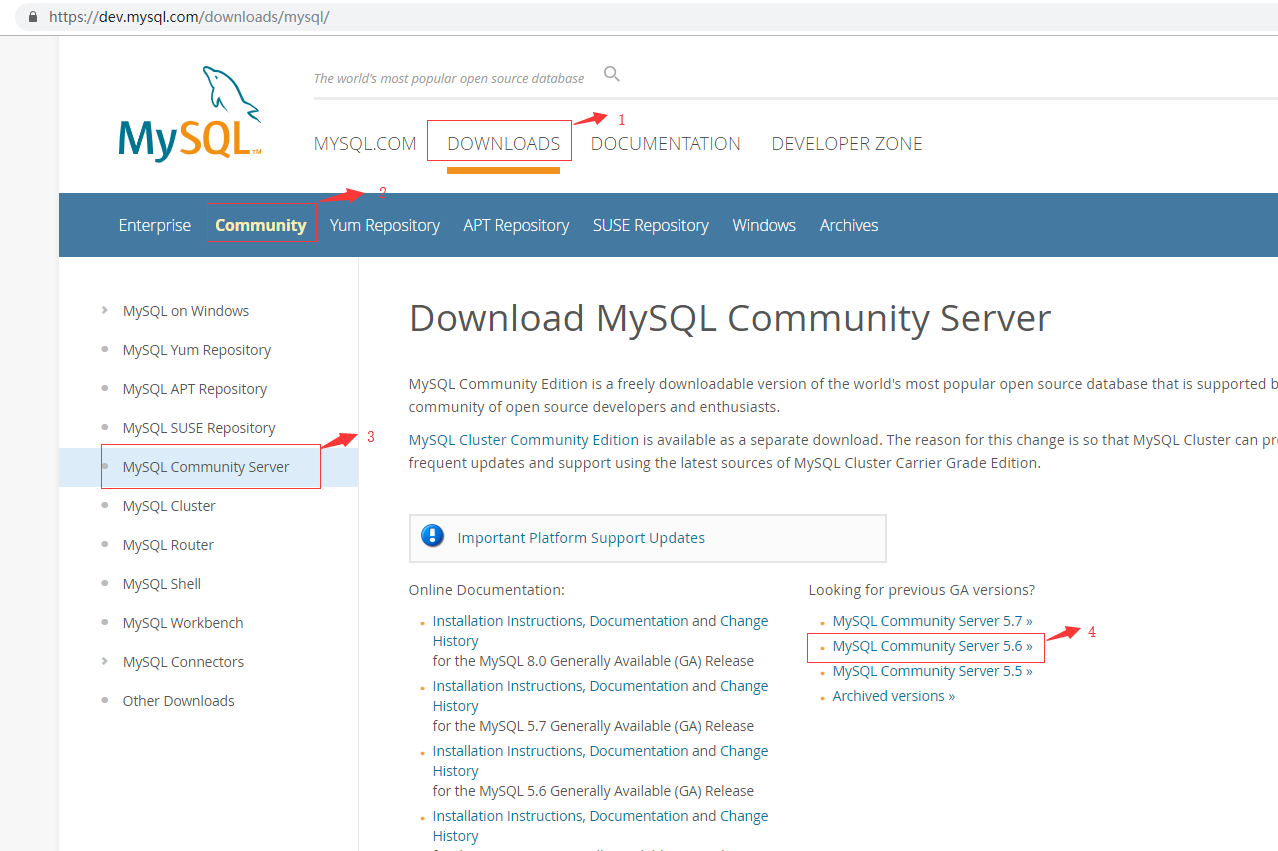1278x851 pixels.
Task: Open MySQL Workbench in the sidebar
Action: click(183, 622)
